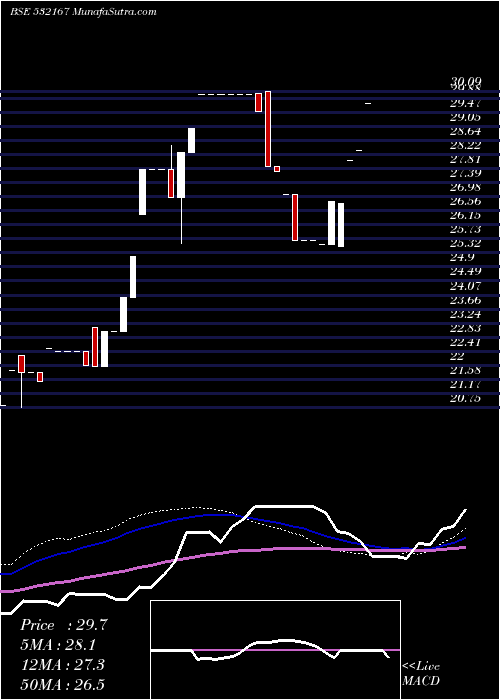Click the 27.39 price axis label
The width and height of the screenshot is (500, 700).
click(466, 174)
